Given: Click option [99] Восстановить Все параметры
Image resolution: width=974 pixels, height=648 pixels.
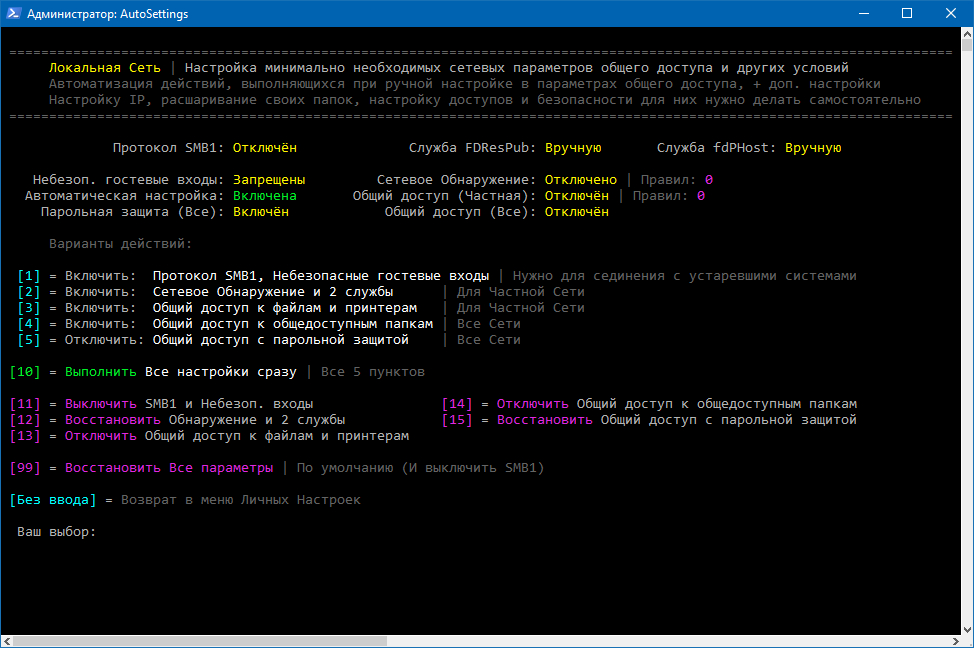Looking at the screenshot, I should pyautogui.click(x=276, y=468).
